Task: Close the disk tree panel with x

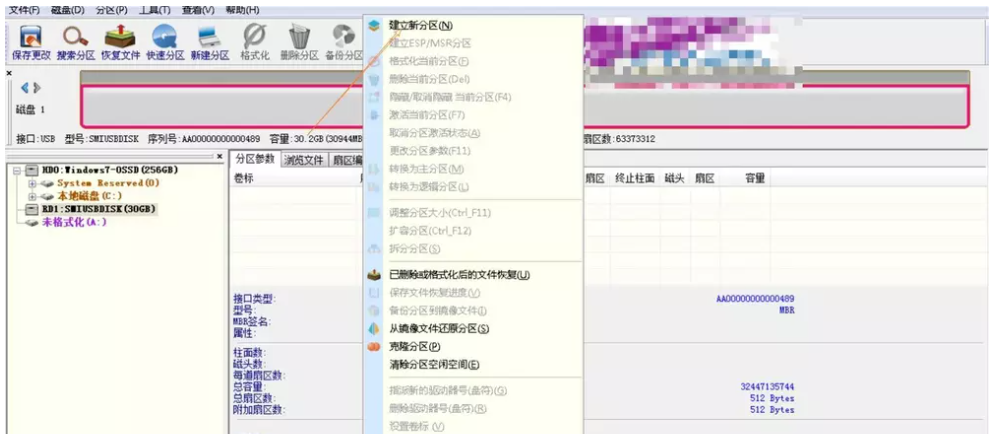Action: 220,156
